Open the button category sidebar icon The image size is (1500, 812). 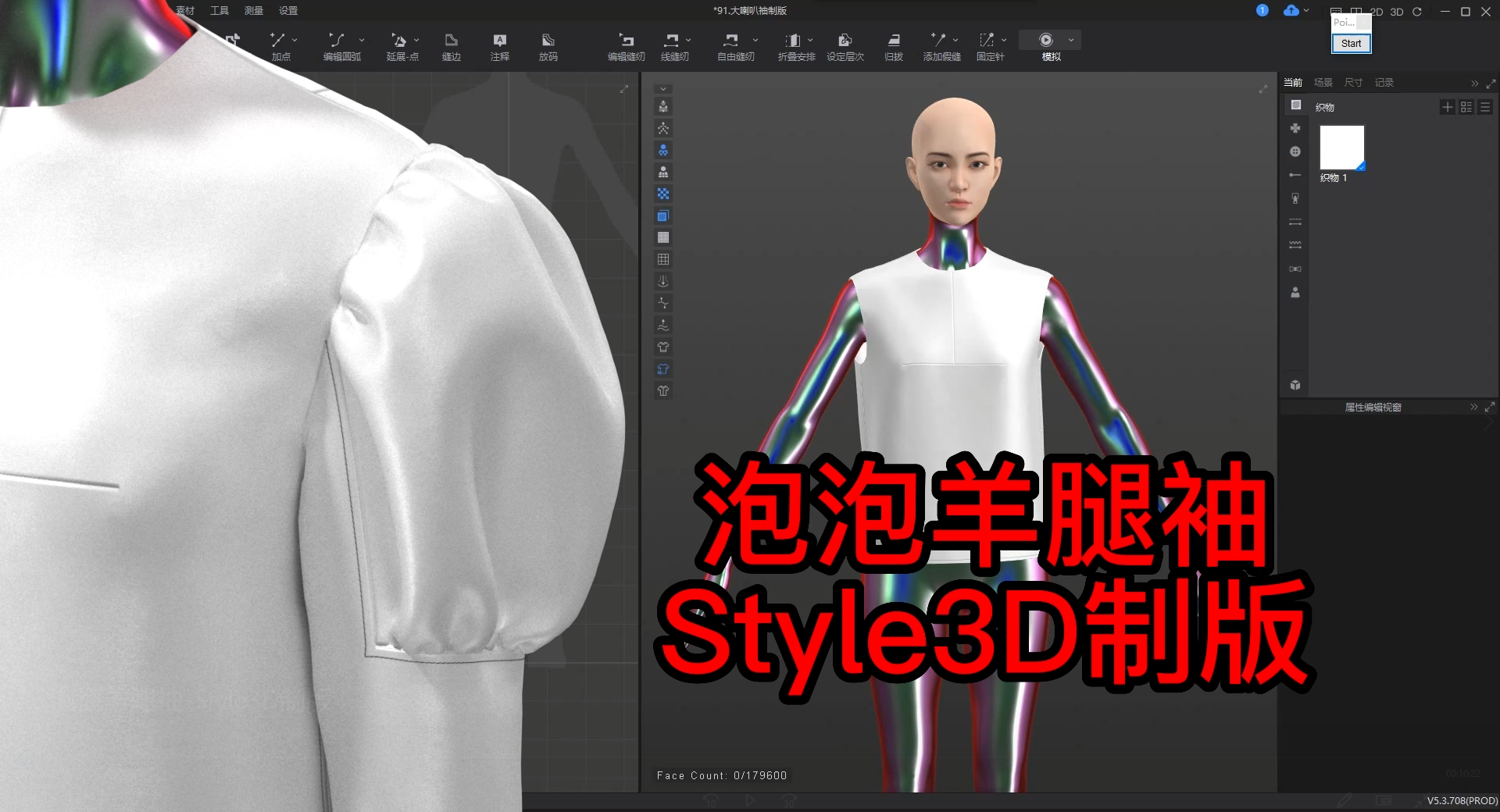[x=1295, y=151]
